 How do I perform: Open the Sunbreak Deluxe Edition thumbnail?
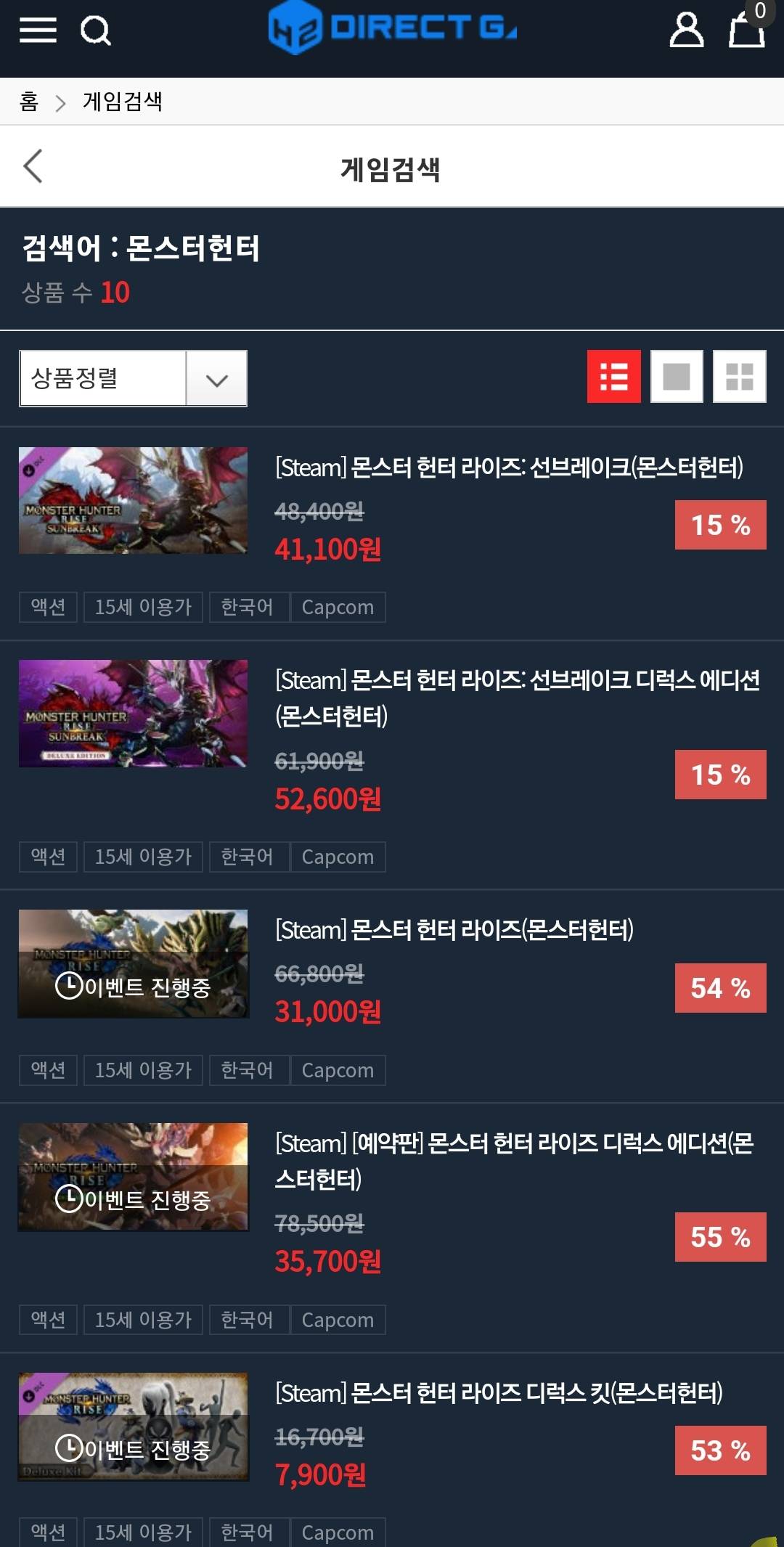tap(133, 714)
